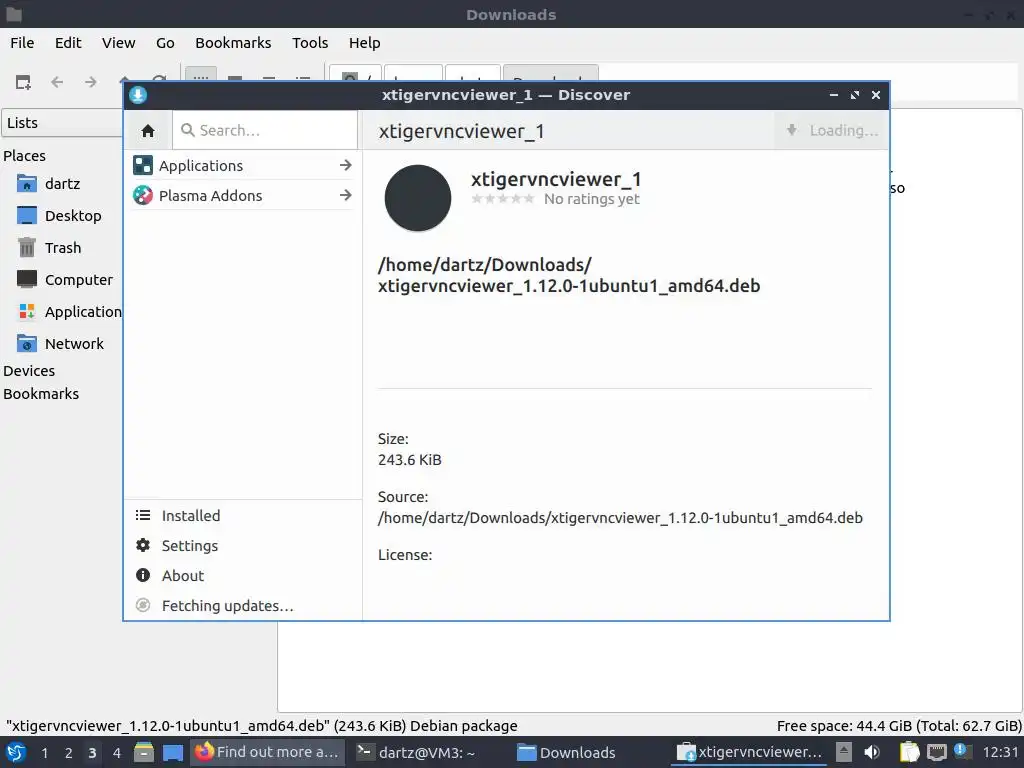Image resolution: width=1024 pixels, height=768 pixels.
Task: Click the Source path text in Discover
Action: [x=620, y=518]
